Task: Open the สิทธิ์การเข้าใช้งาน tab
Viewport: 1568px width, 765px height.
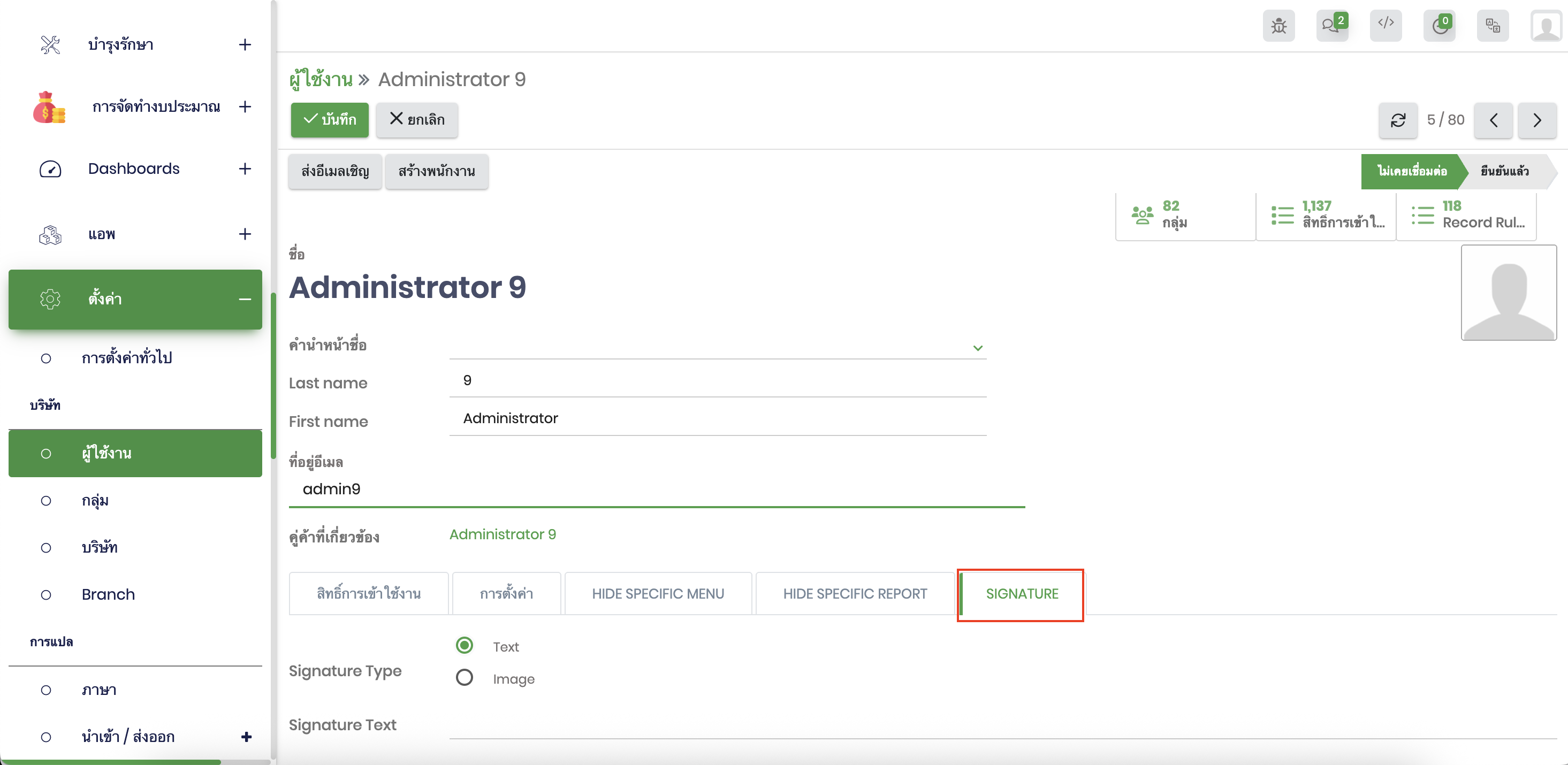Action: pyautogui.click(x=368, y=593)
